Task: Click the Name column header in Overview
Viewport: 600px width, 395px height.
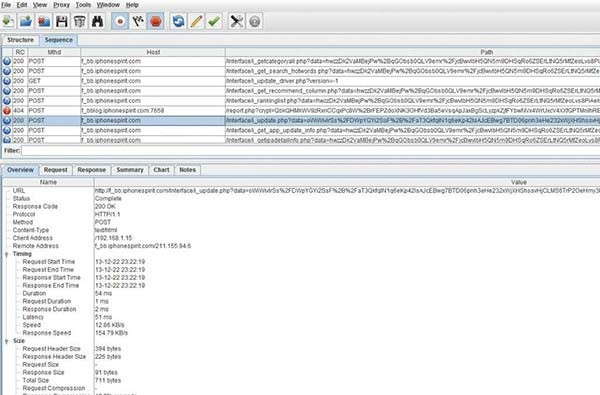Action: tap(48, 182)
